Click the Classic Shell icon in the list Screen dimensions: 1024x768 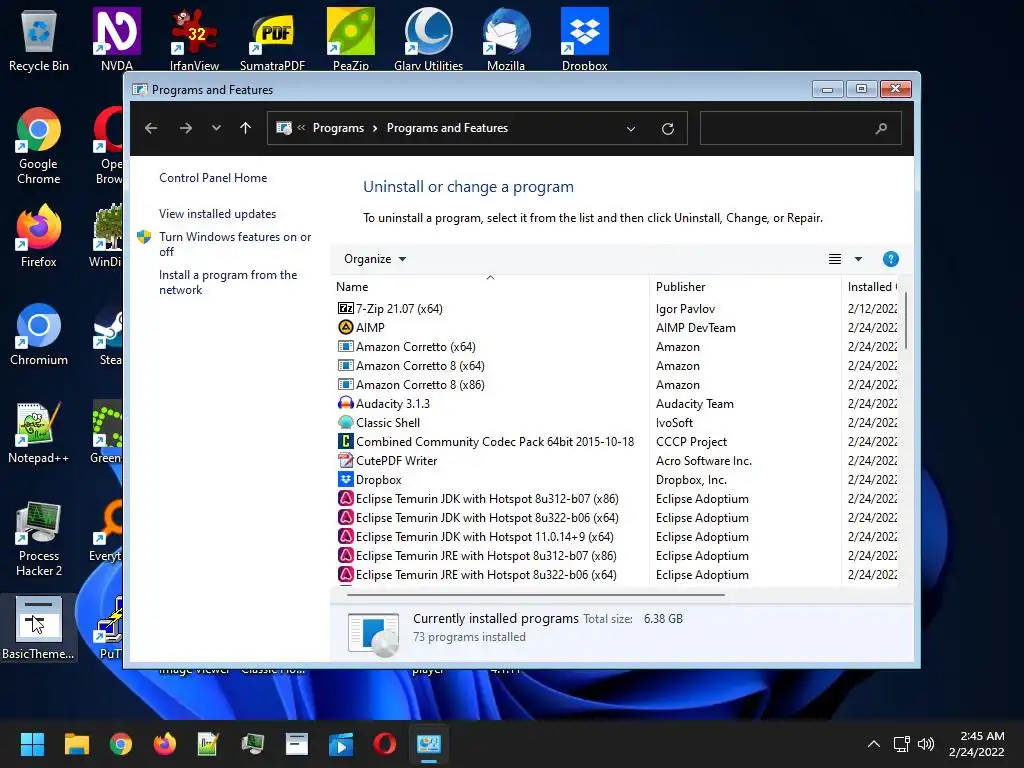pos(345,423)
